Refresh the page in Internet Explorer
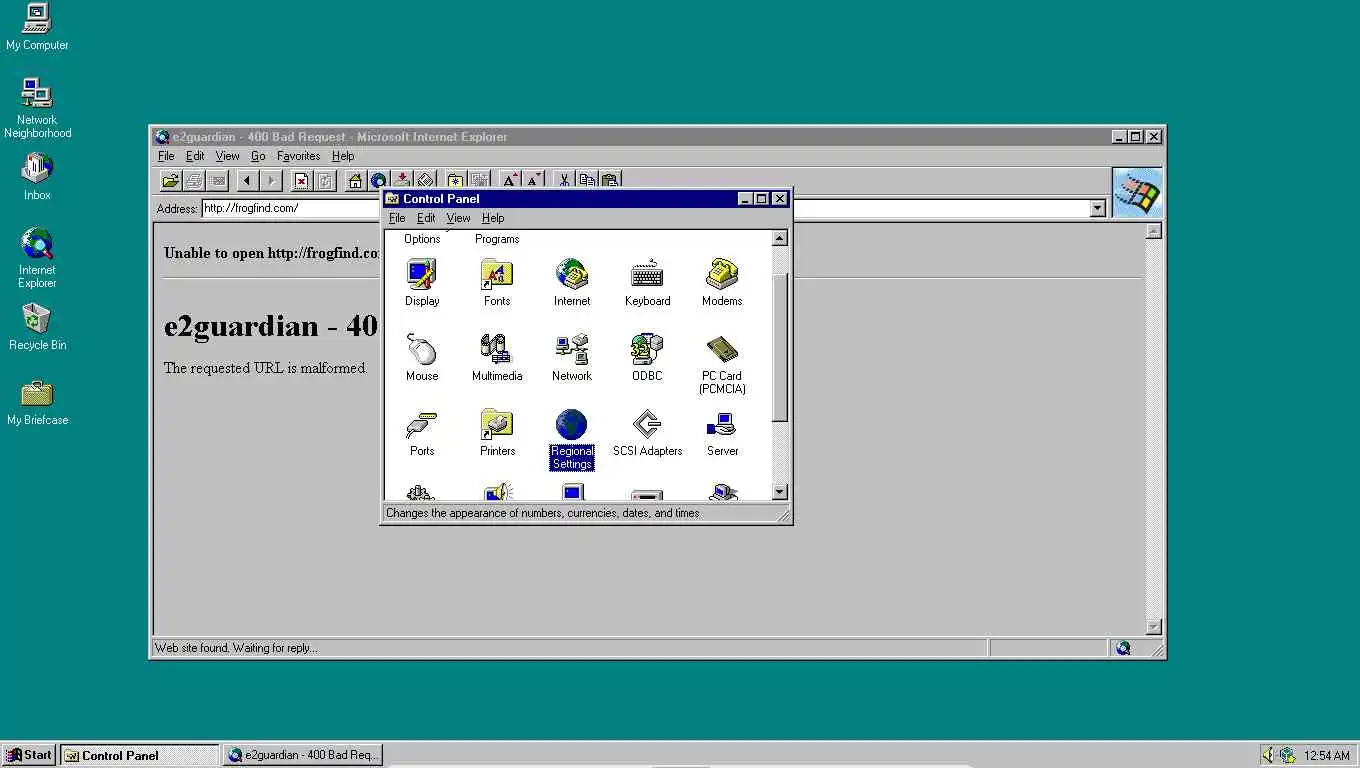Screen dimensions: 1360x768 tap(325, 181)
